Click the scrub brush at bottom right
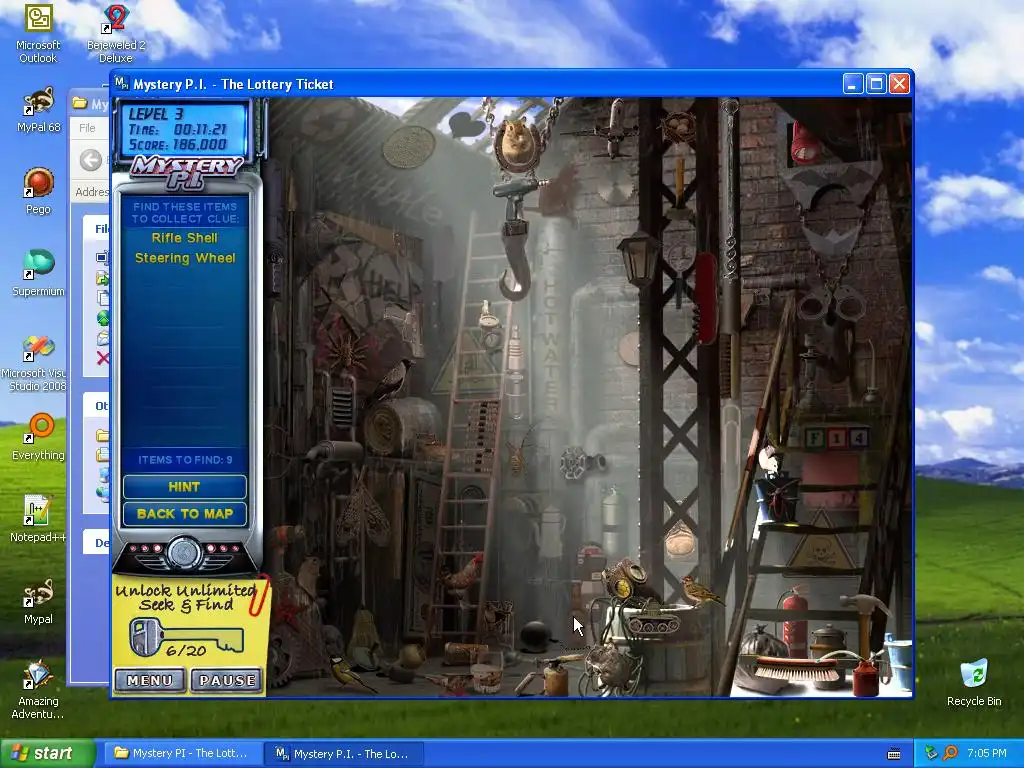Screen dimensions: 1024x768 coord(795,671)
